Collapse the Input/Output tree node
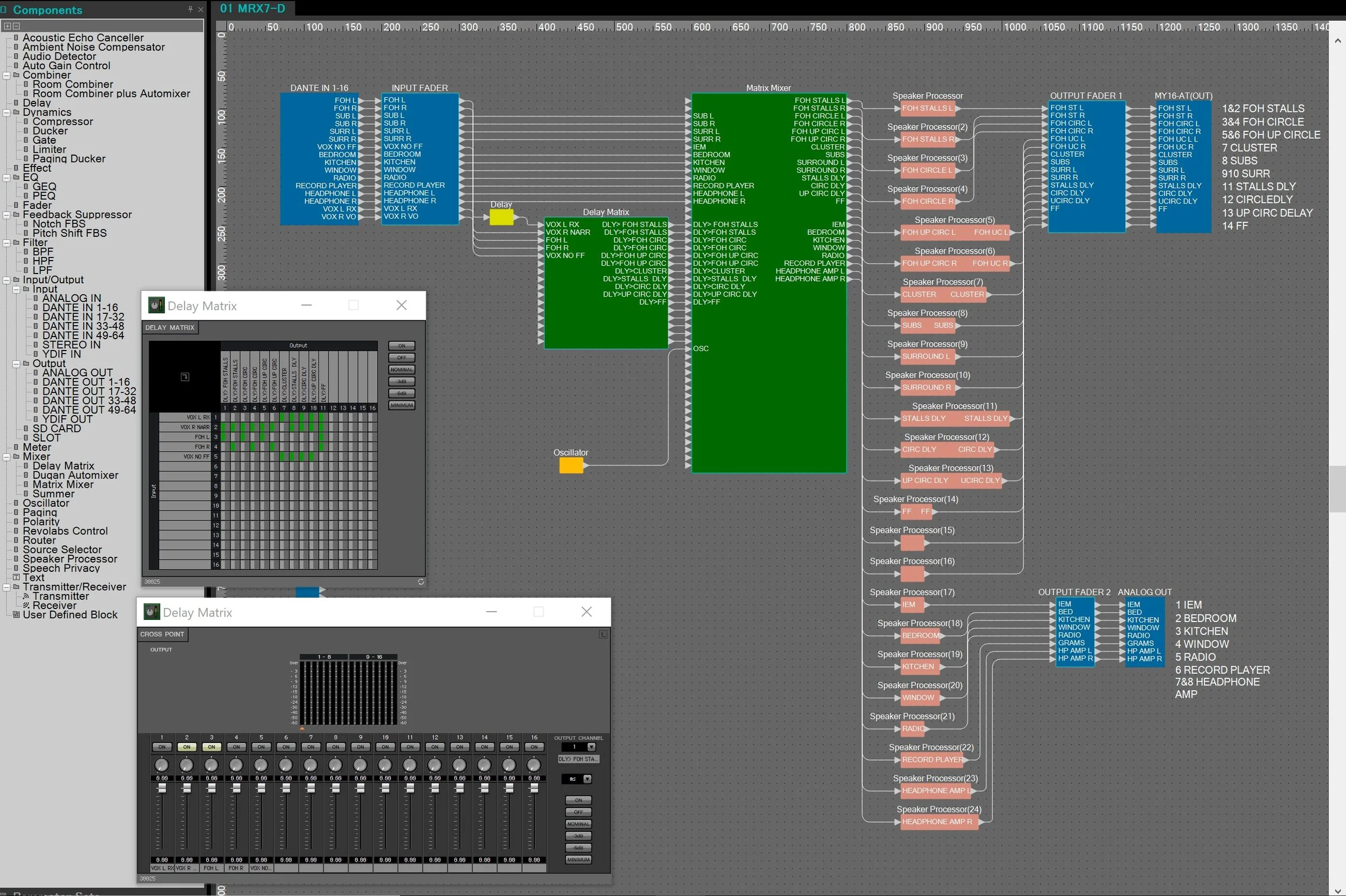The image size is (1346, 896). pos(6,279)
